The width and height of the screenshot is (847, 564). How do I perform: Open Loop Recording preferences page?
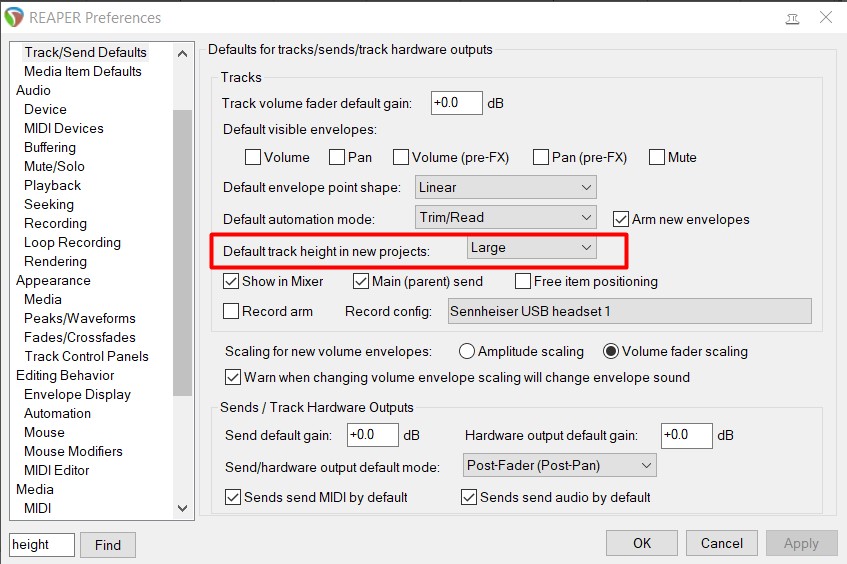coord(72,242)
